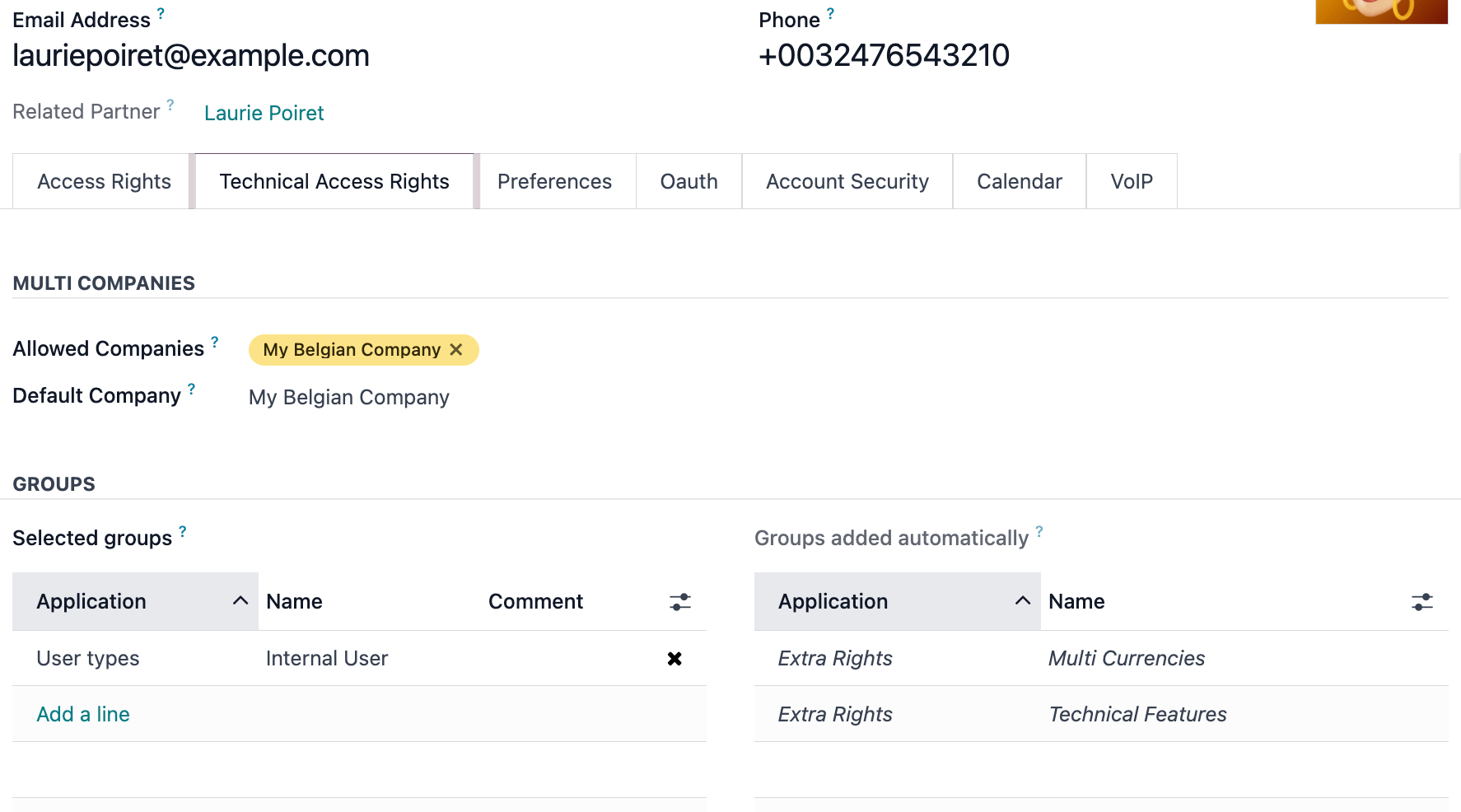This screenshot has height=812, width=1461.
Task: Open optional columns icon on Selected groups table
Action: [x=680, y=602]
